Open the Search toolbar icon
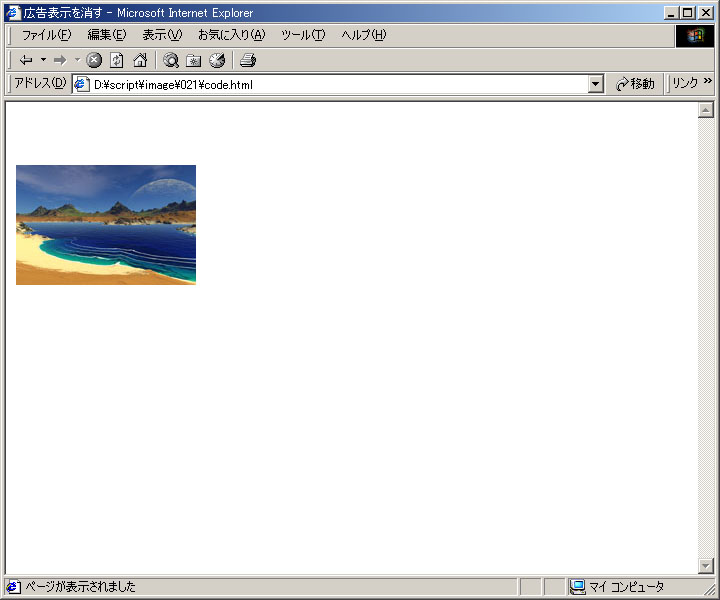The width and height of the screenshot is (720, 600). [x=171, y=60]
